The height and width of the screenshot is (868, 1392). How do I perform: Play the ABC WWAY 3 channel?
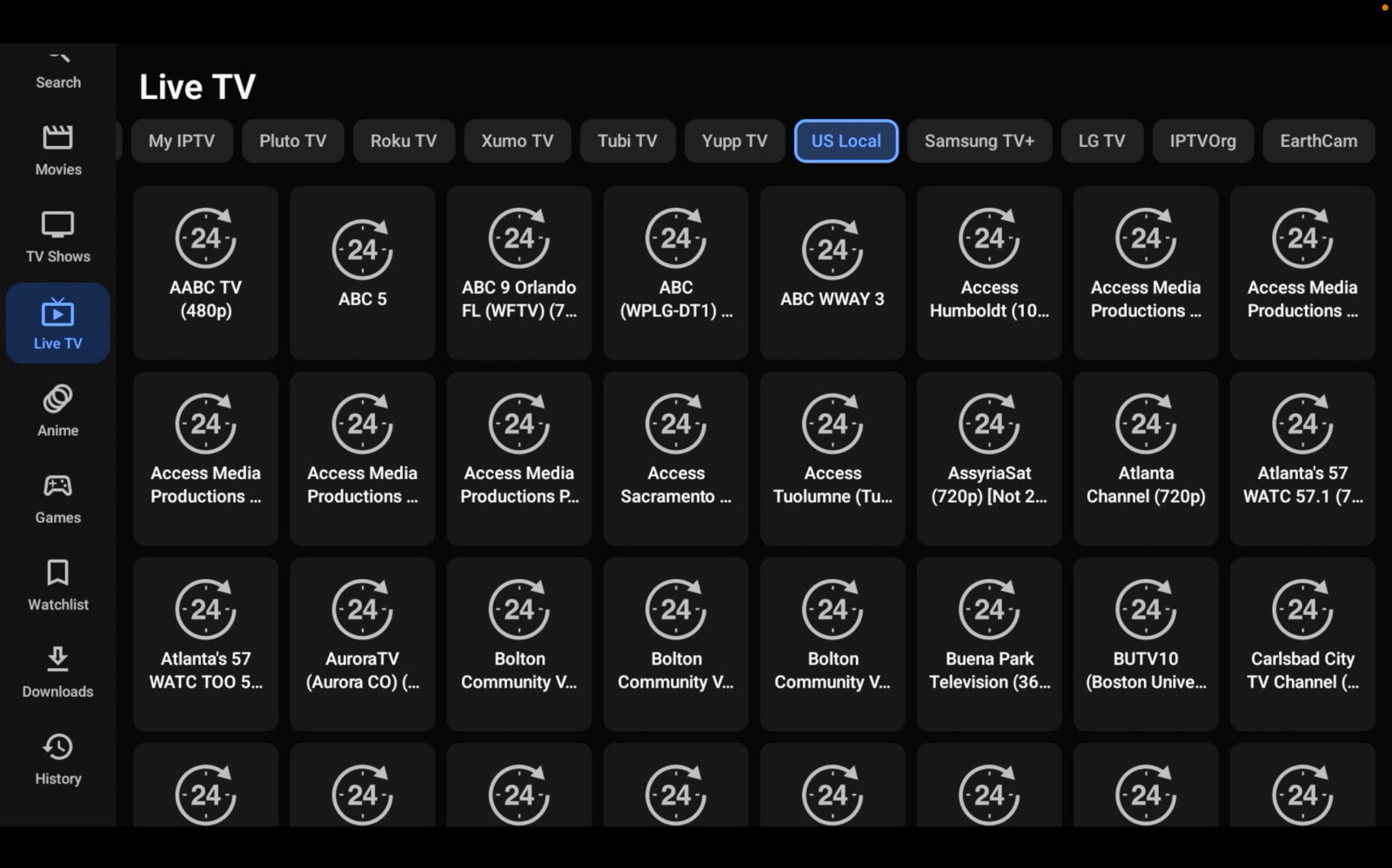tap(833, 272)
